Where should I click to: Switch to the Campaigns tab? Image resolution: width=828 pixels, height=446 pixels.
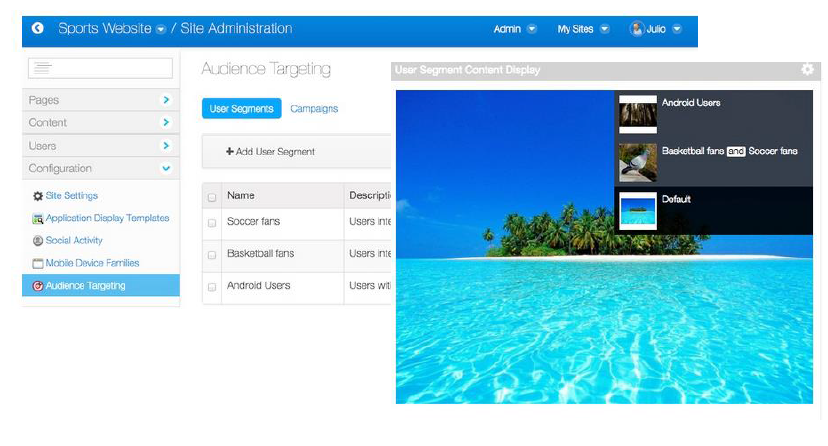[x=314, y=109]
